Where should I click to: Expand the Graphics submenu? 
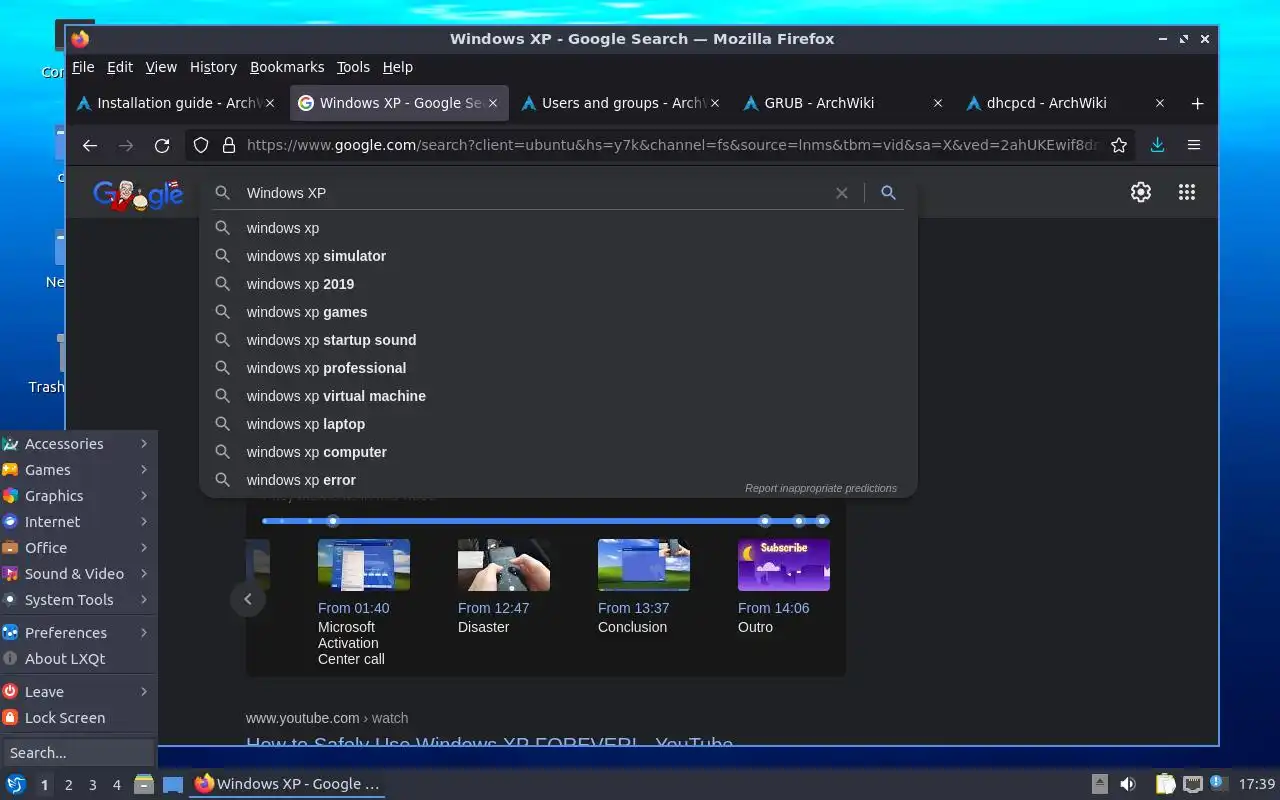coord(78,496)
